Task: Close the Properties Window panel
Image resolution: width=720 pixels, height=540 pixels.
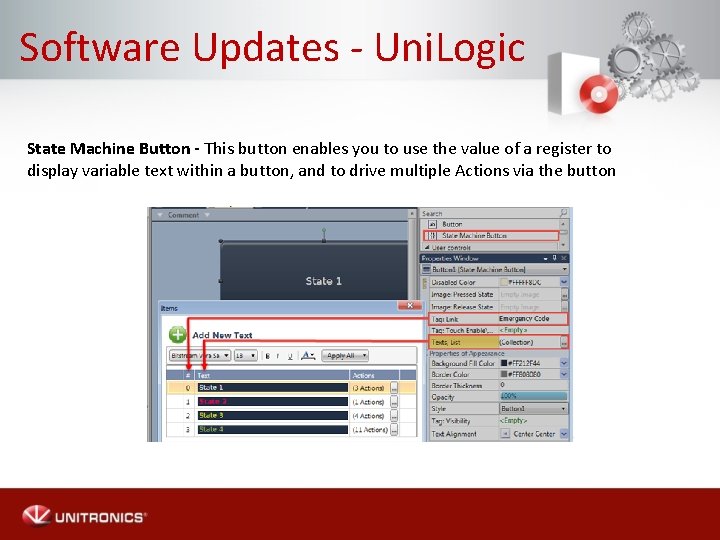Action: click(x=564, y=258)
